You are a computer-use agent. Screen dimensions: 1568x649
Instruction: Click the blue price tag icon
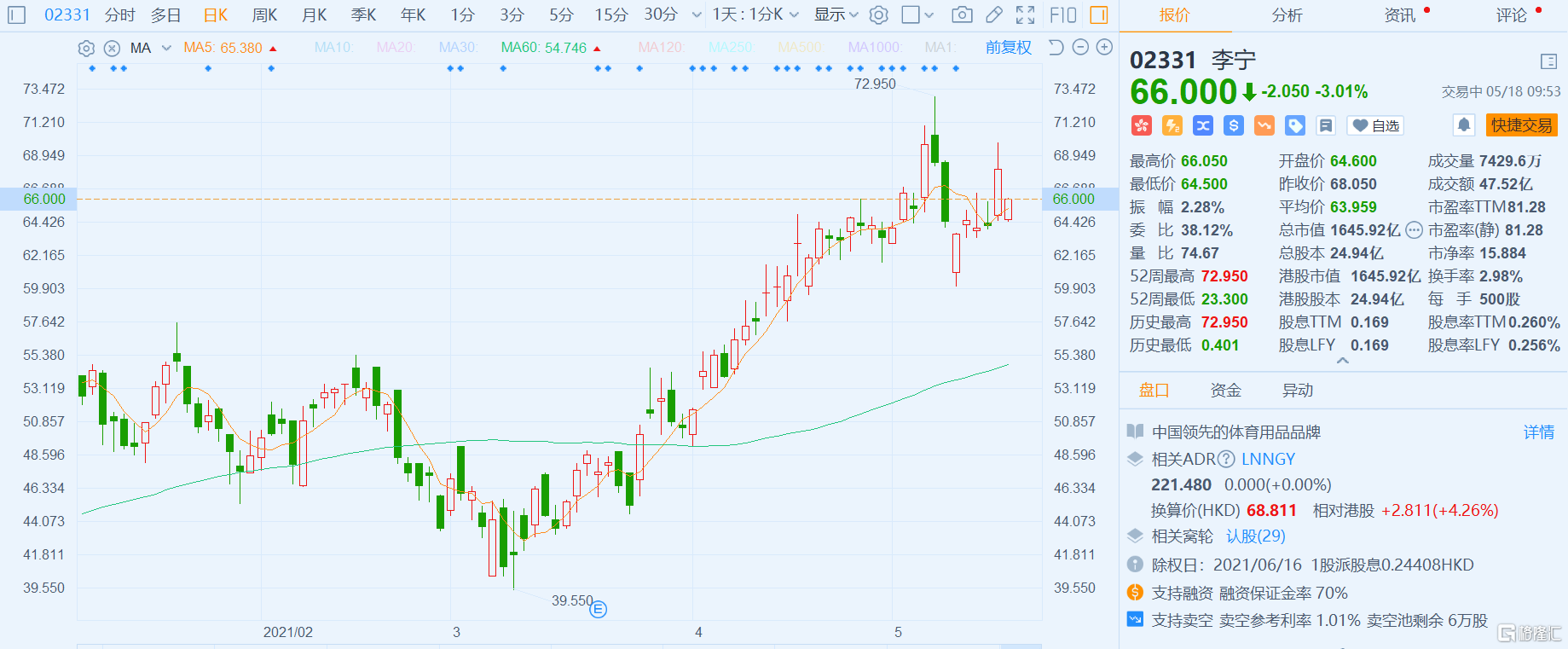pos(1295,125)
